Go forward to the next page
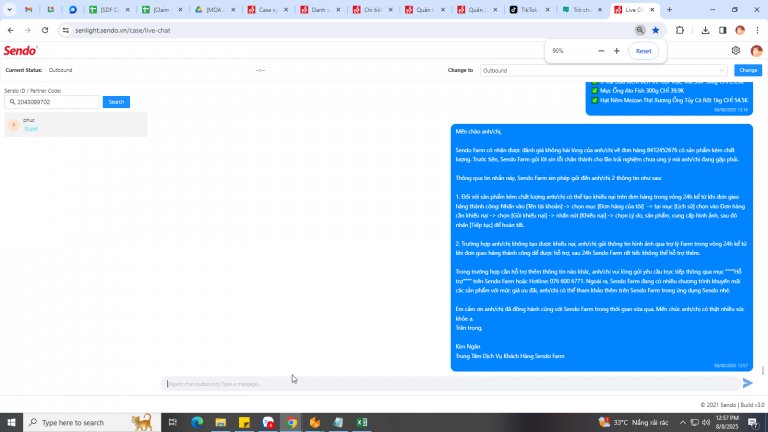The image size is (768, 432). pos(28,30)
